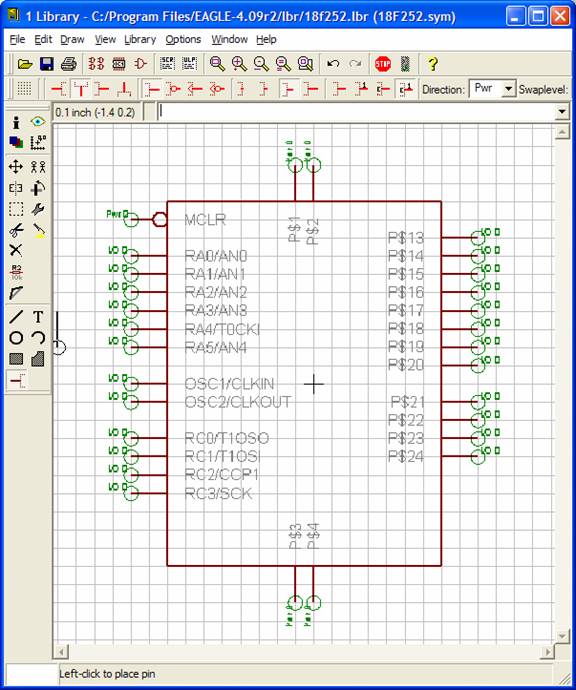Open the Package editor icon
Screen dimensions: 576x690
coord(119,64)
